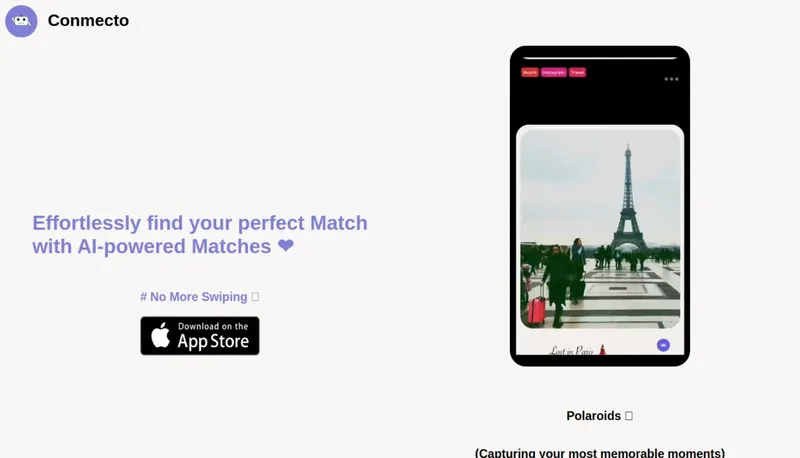
Task: Open the three-dot menu in phone mockup
Action: (671, 79)
